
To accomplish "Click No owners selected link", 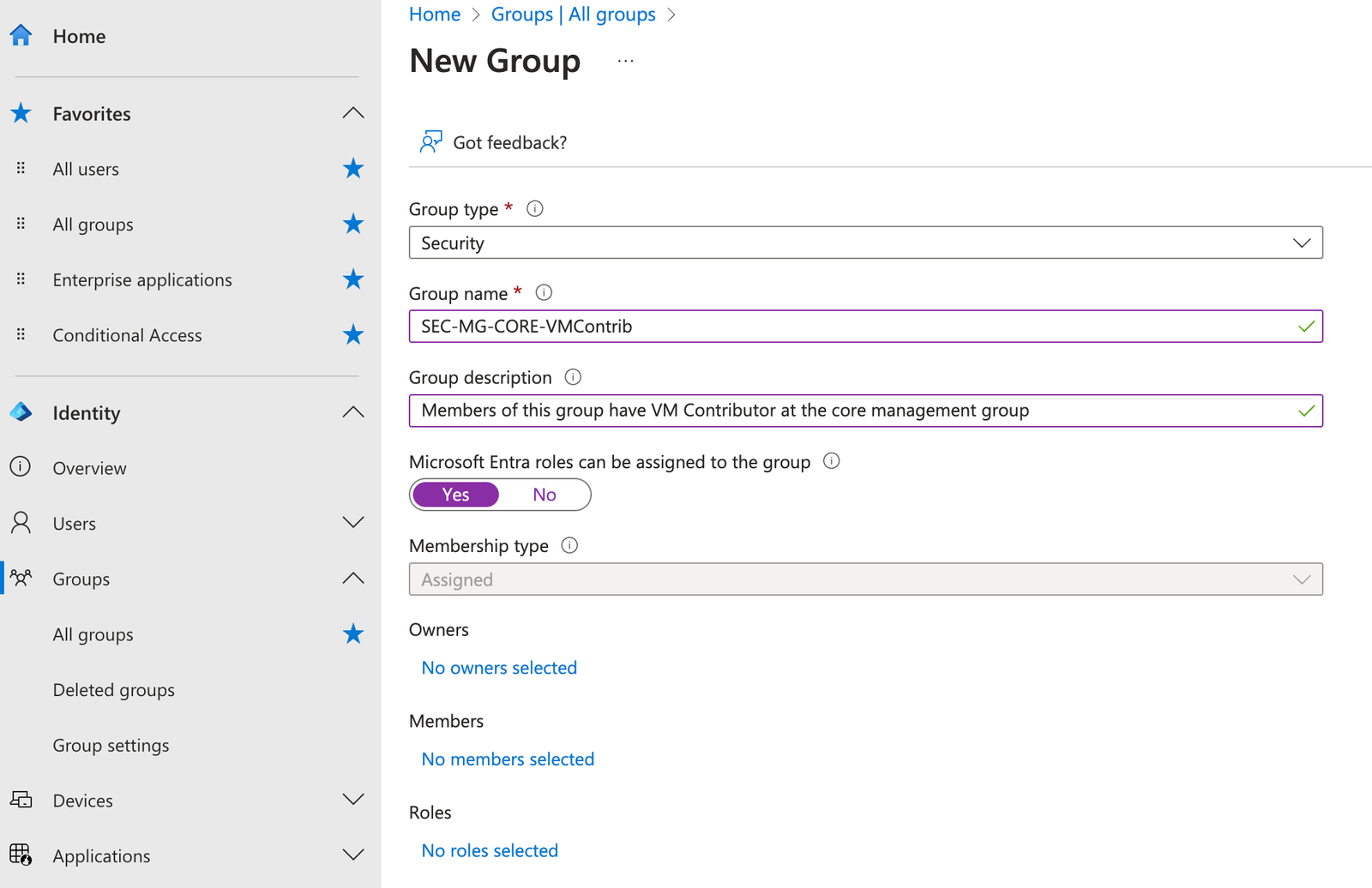I will tap(499, 668).
